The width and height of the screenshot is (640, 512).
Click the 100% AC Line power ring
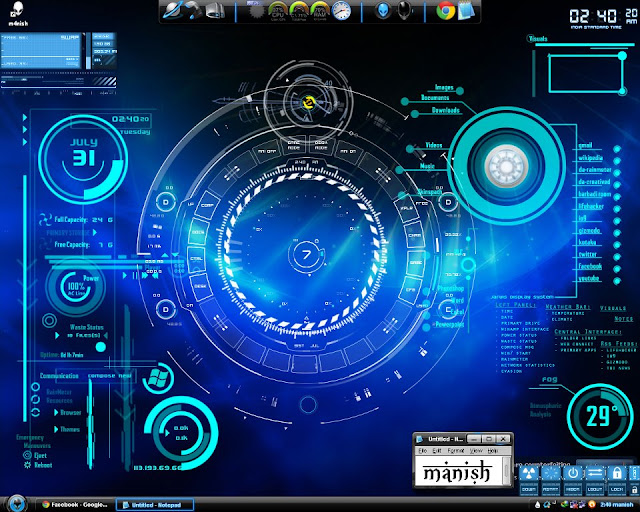click(x=76, y=287)
